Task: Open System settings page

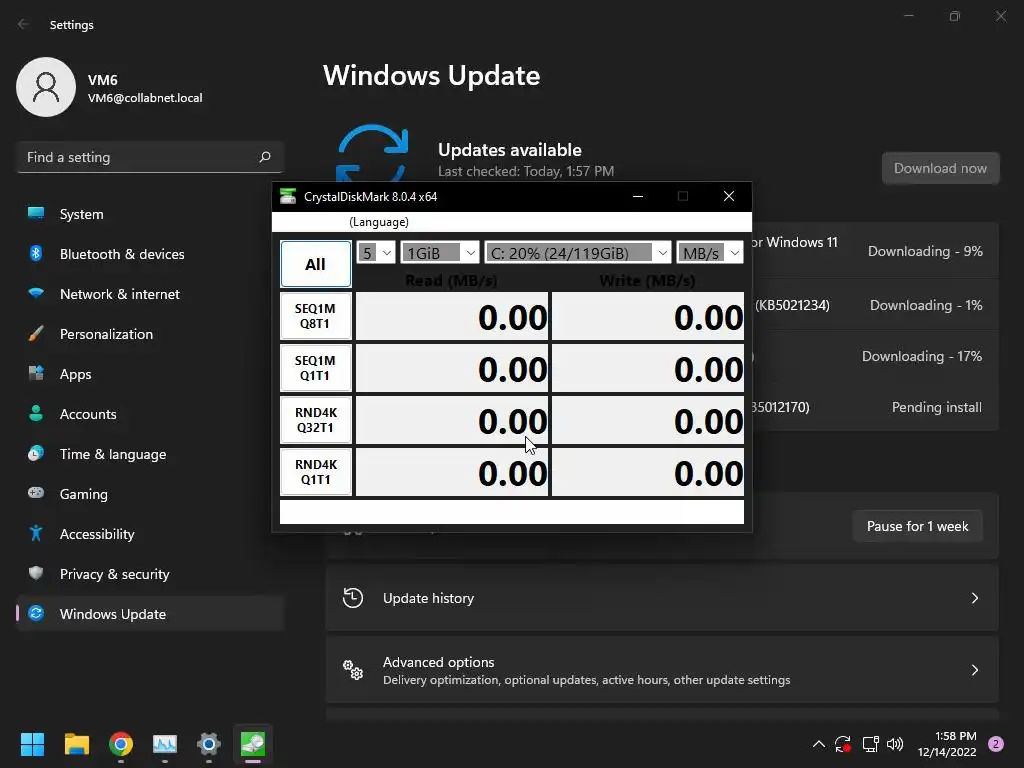Action: (x=150, y=214)
